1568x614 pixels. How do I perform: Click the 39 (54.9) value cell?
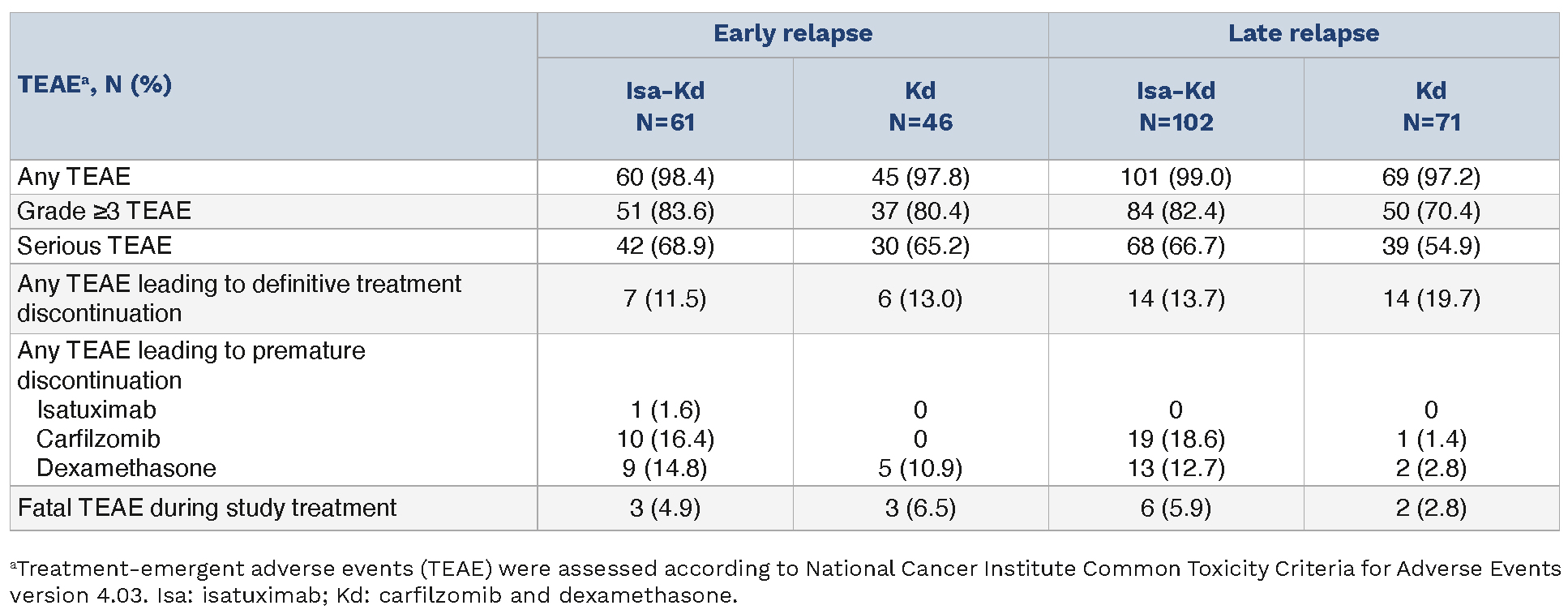point(1431,246)
